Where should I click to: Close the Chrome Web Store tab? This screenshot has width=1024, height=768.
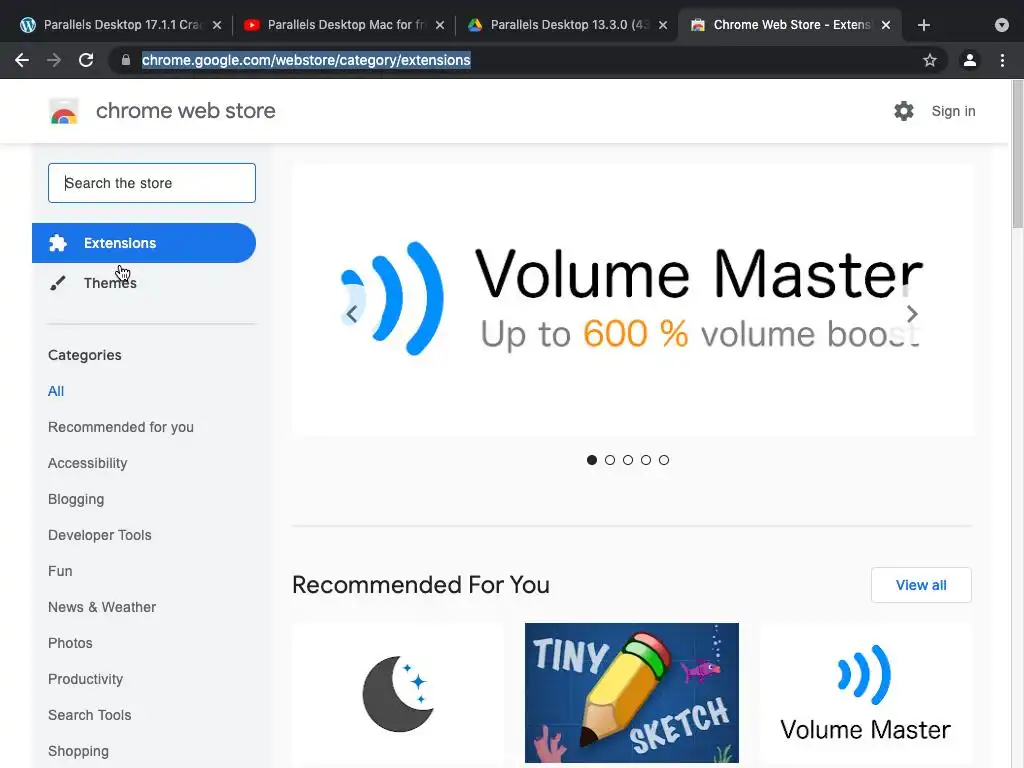886,25
